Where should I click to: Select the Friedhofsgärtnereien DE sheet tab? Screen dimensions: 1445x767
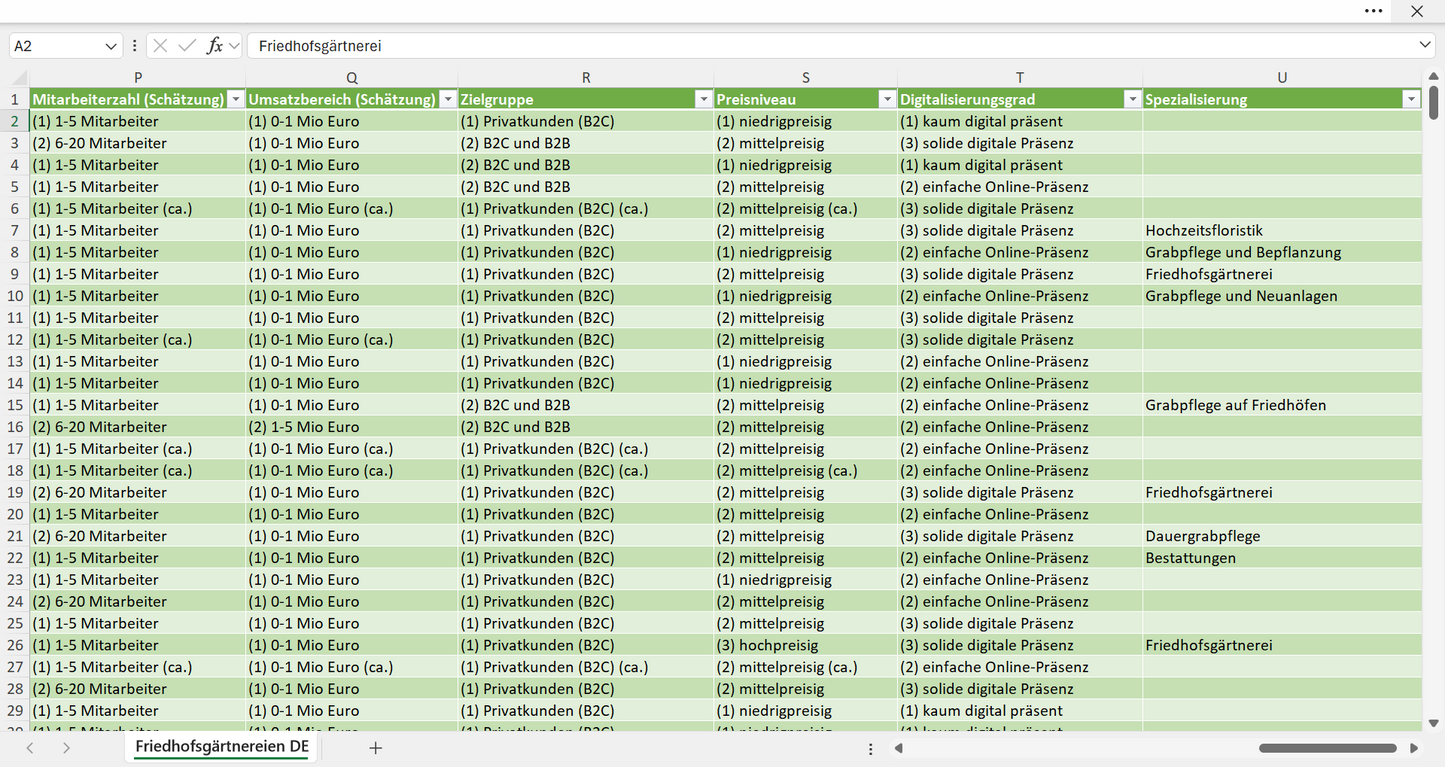coord(222,747)
